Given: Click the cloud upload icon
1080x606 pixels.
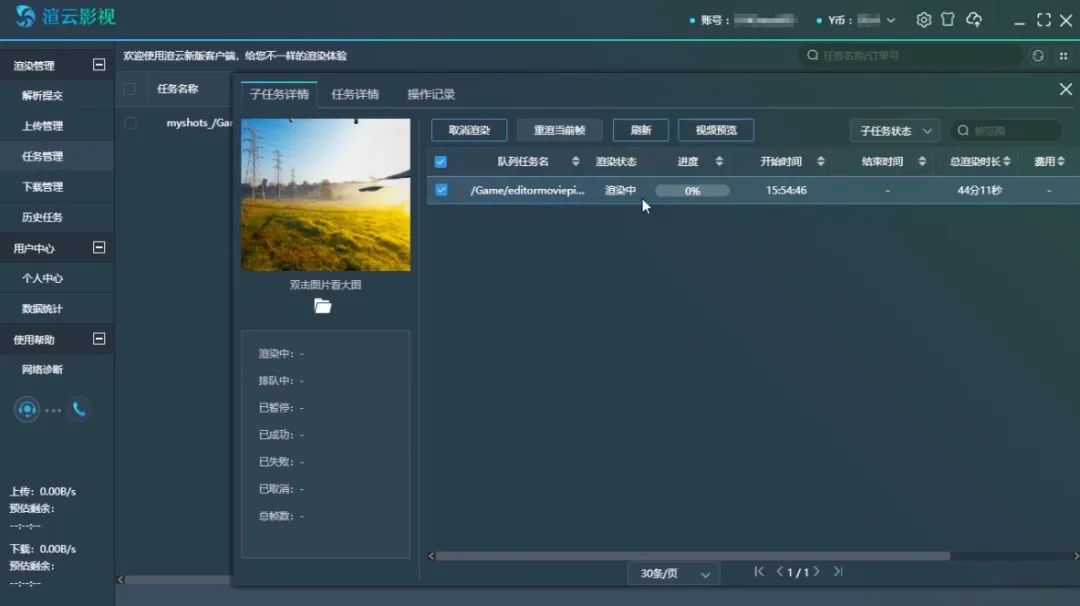Looking at the screenshot, I should click(x=974, y=20).
